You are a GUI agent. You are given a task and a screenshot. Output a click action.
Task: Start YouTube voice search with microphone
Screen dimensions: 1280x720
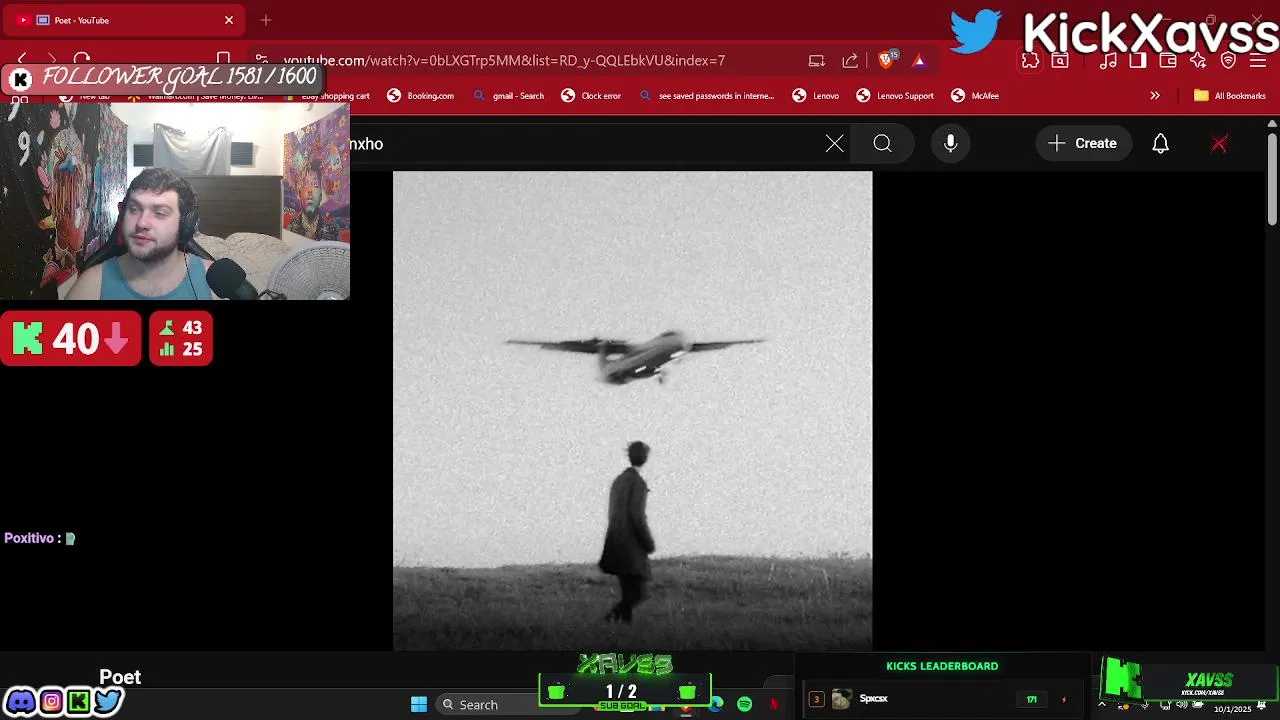(x=951, y=144)
